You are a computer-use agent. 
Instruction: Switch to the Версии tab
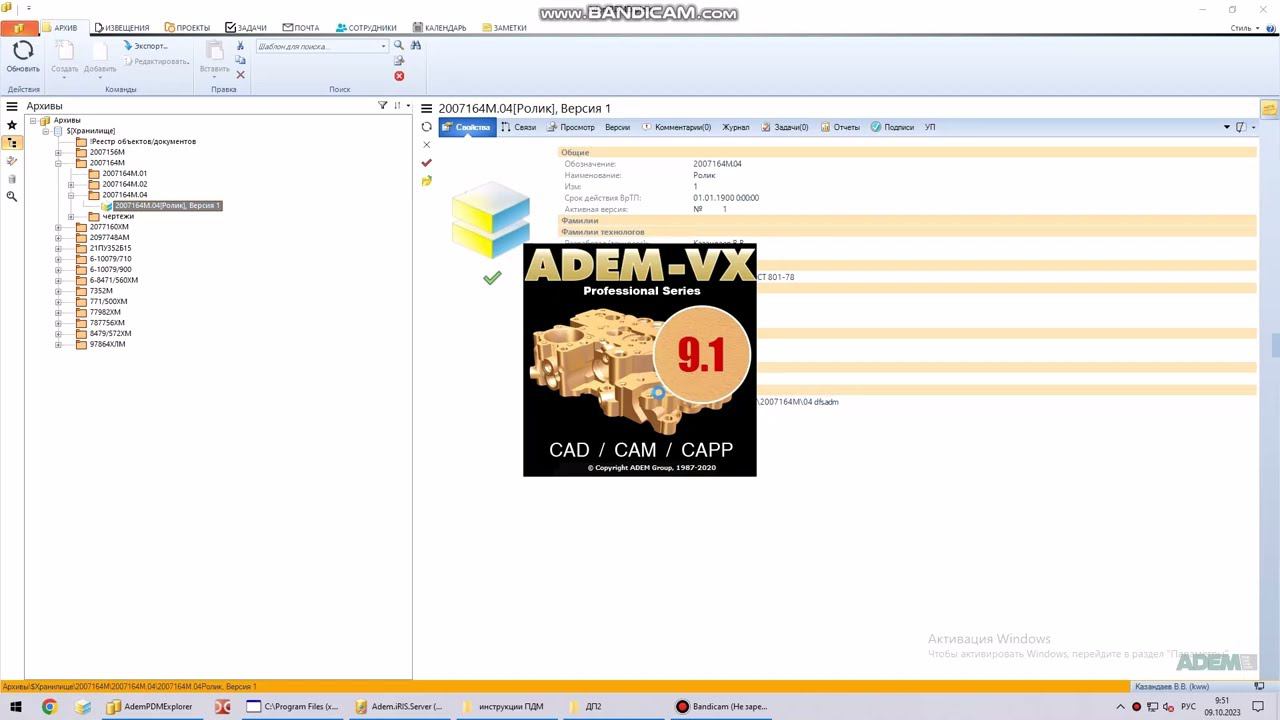[x=617, y=127]
